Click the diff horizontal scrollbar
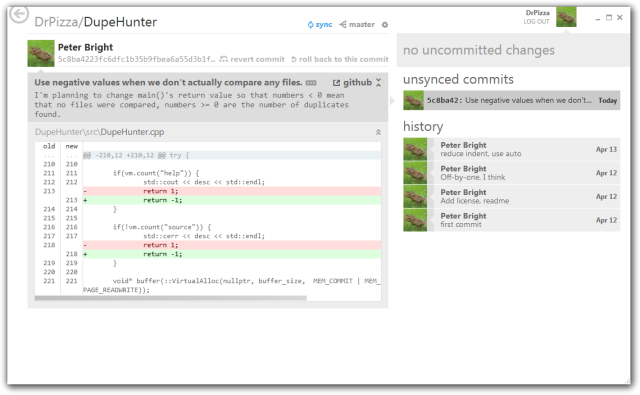Viewport: 640px width, 395px height. coord(171,298)
